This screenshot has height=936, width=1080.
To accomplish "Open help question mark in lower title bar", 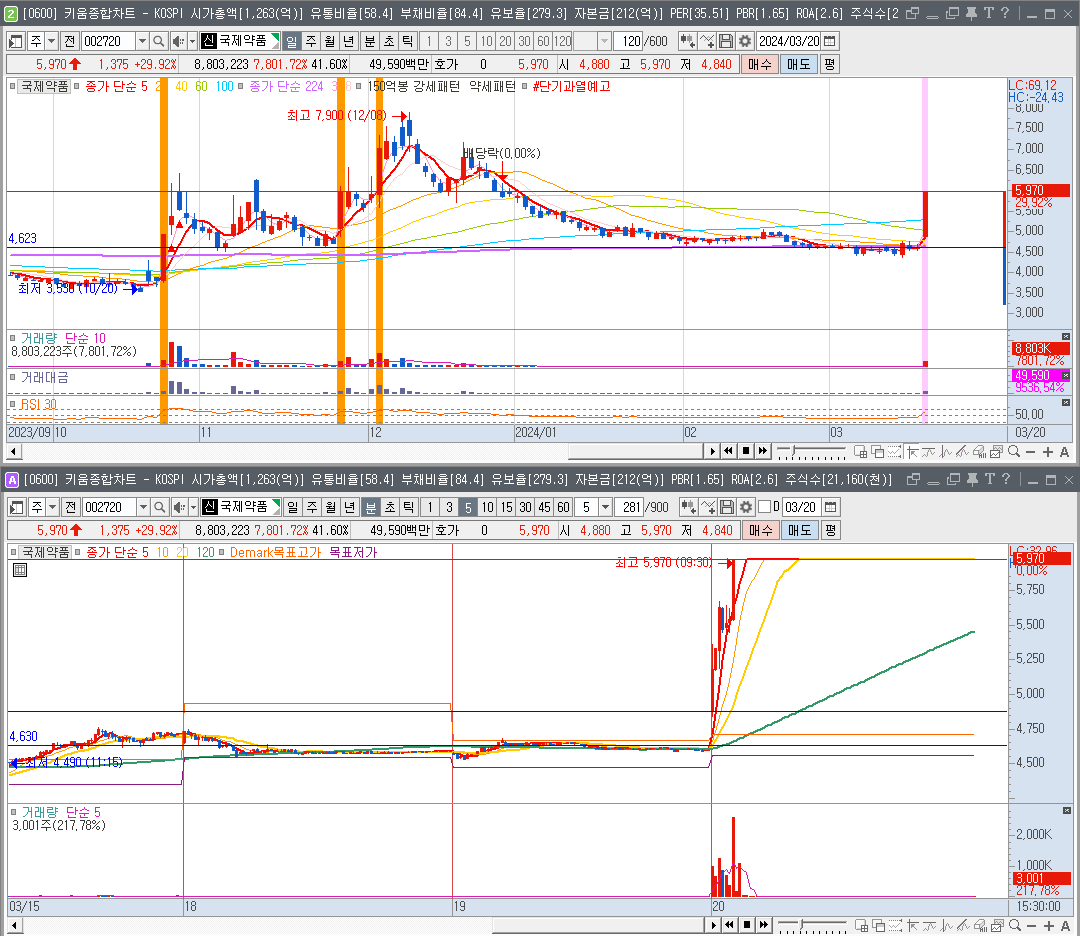I will [1006, 479].
